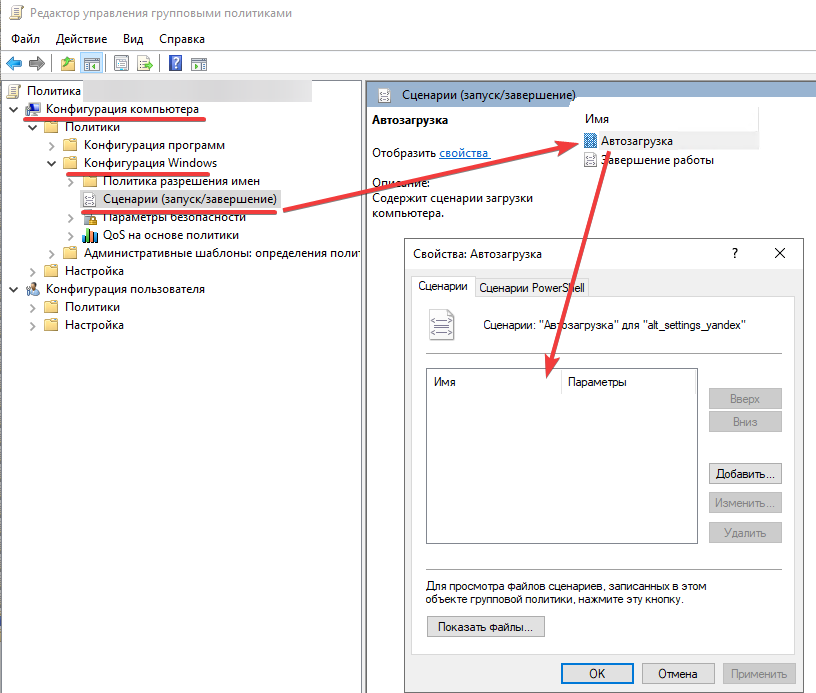
Task: Open the Файл menu
Action: [26, 39]
